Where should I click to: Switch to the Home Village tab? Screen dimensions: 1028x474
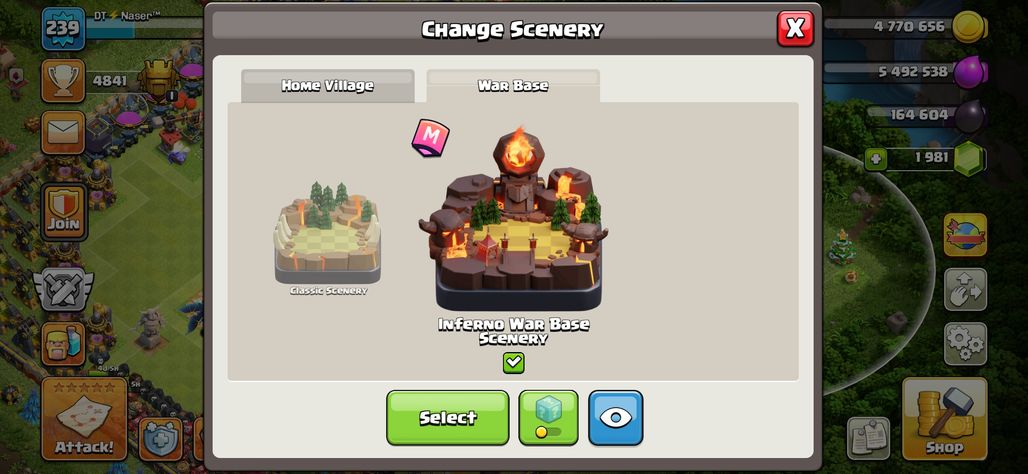(x=328, y=86)
